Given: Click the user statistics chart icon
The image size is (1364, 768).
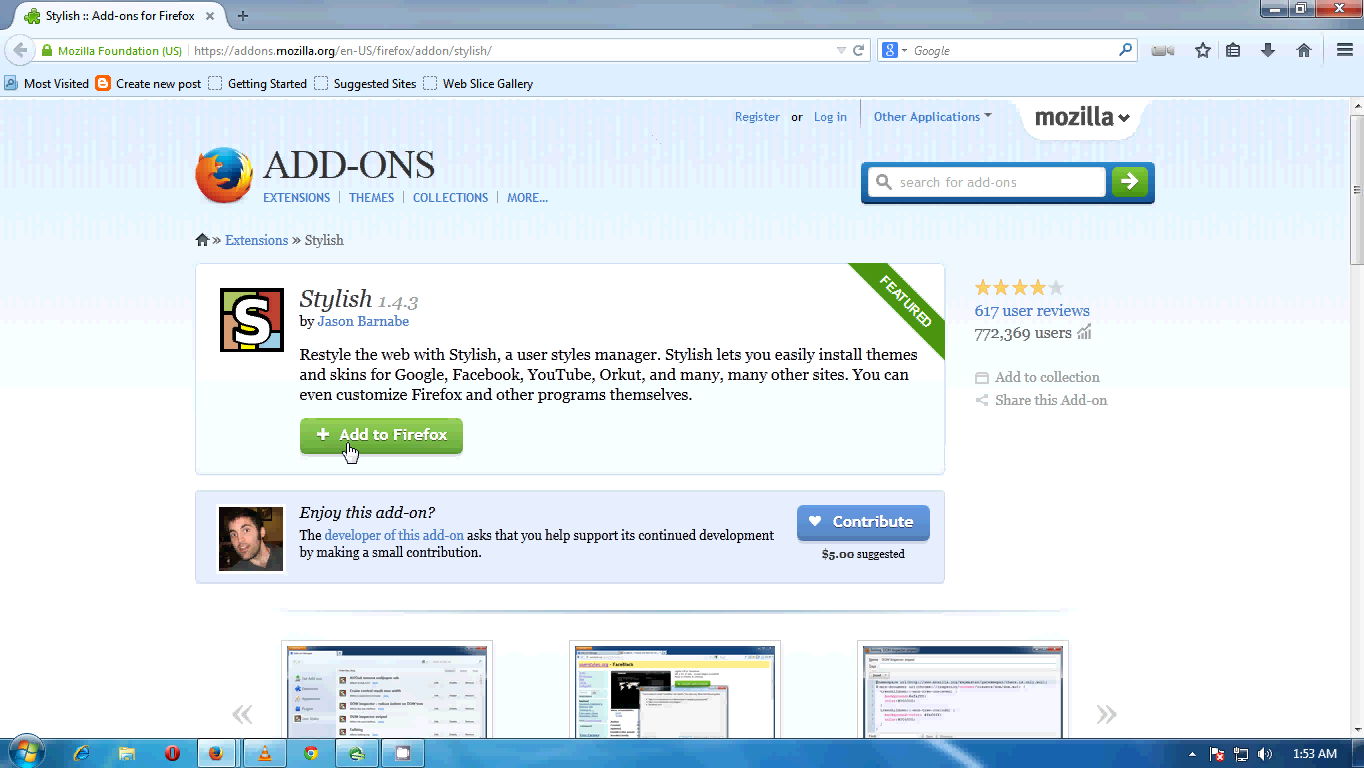Looking at the screenshot, I should [1084, 333].
